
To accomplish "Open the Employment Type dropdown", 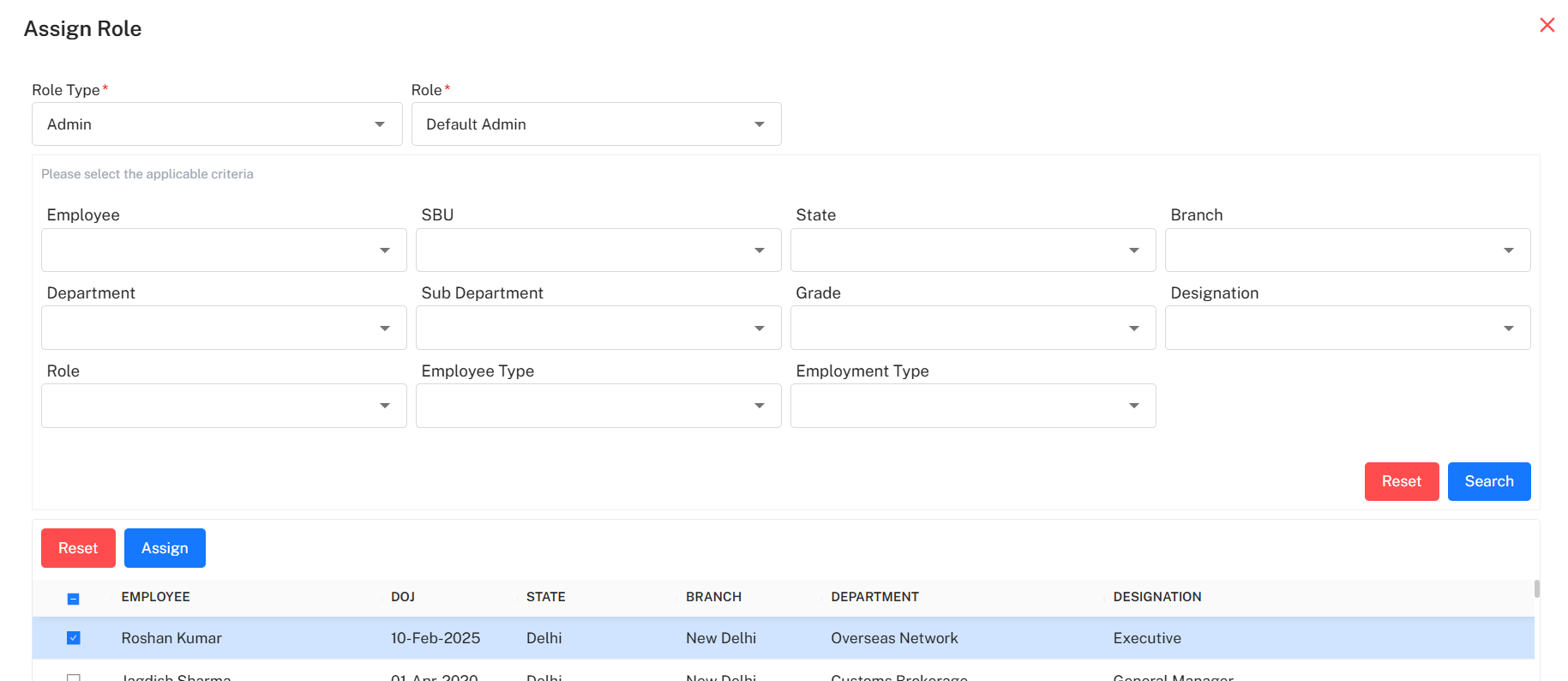I will click(x=972, y=406).
